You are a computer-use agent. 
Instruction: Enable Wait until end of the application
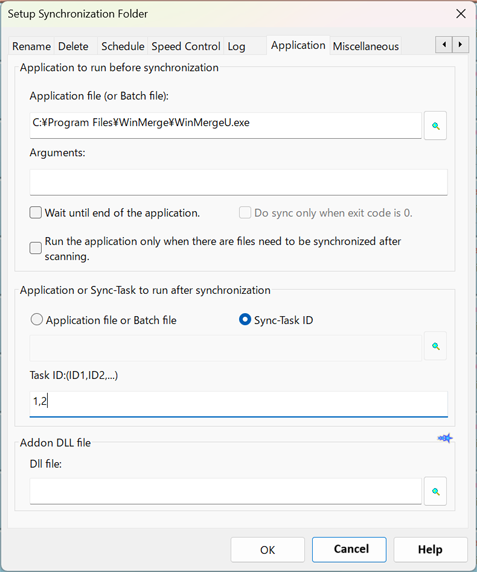pyautogui.click(x=35, y=213)
